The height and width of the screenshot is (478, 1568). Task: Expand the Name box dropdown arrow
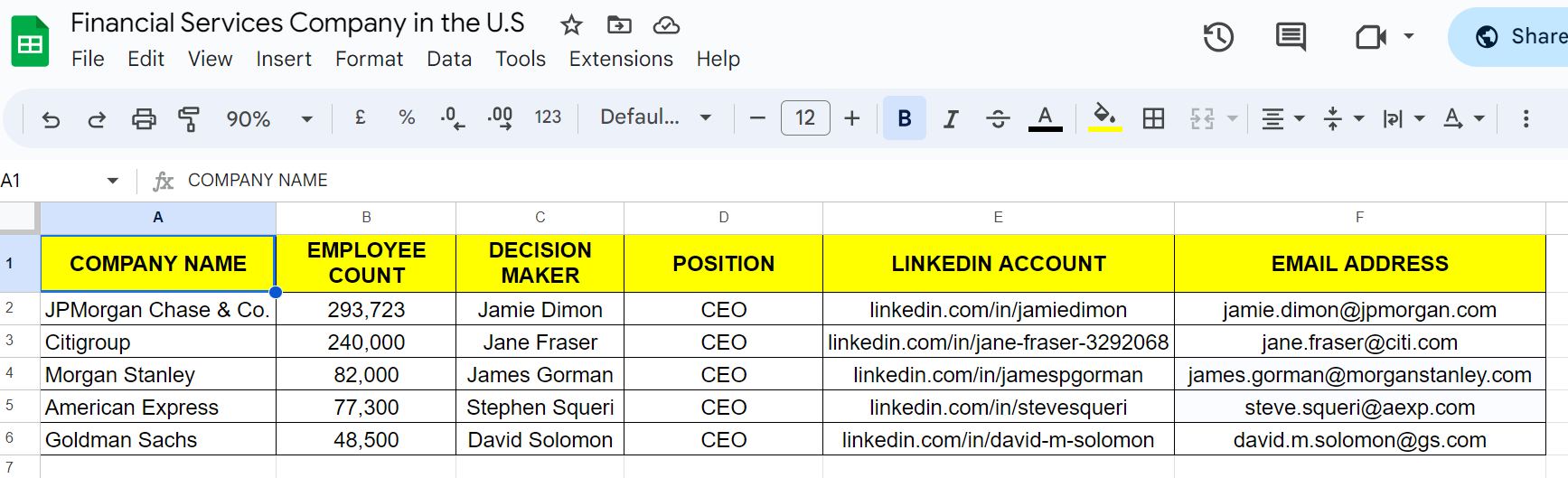113,181
